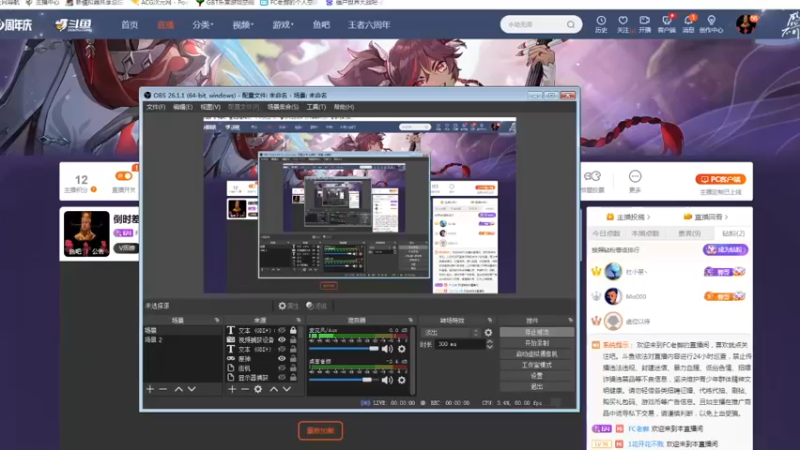Open transition settings gear in 转场特效
The height and width of the screenshot is (450, 800).
[x=488, y=333]
